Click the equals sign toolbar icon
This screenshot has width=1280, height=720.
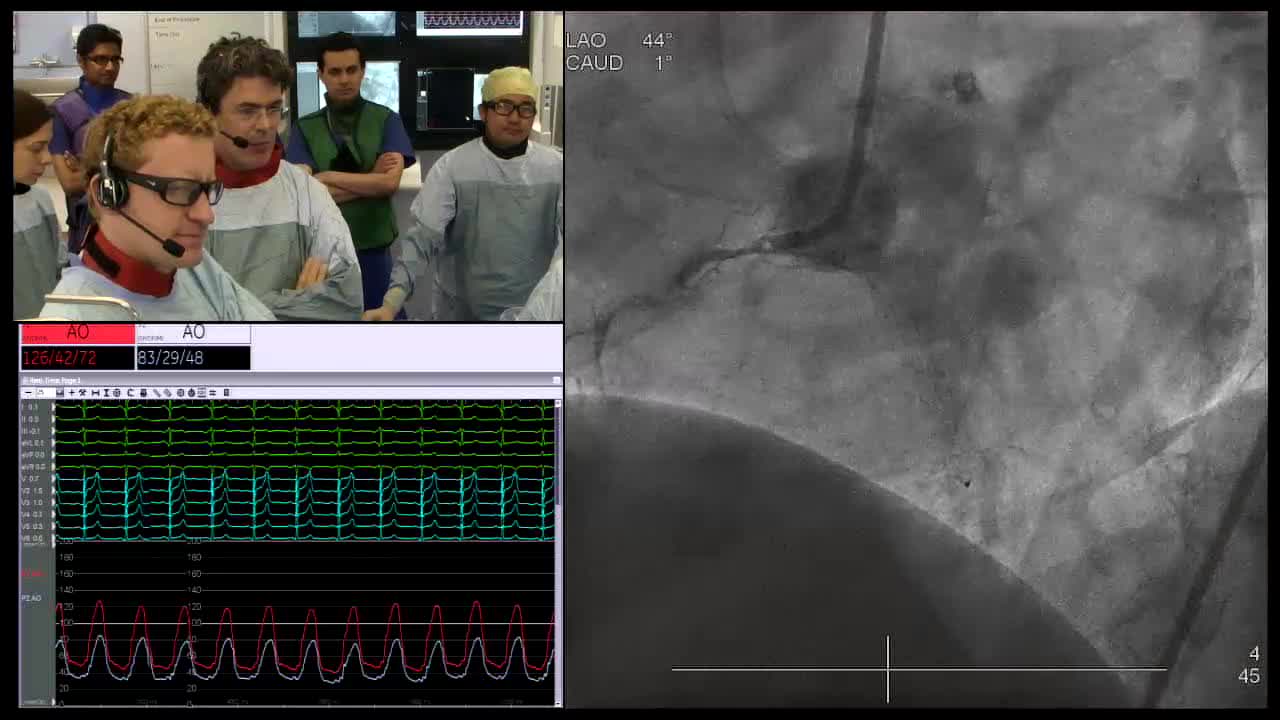[213, 393]
